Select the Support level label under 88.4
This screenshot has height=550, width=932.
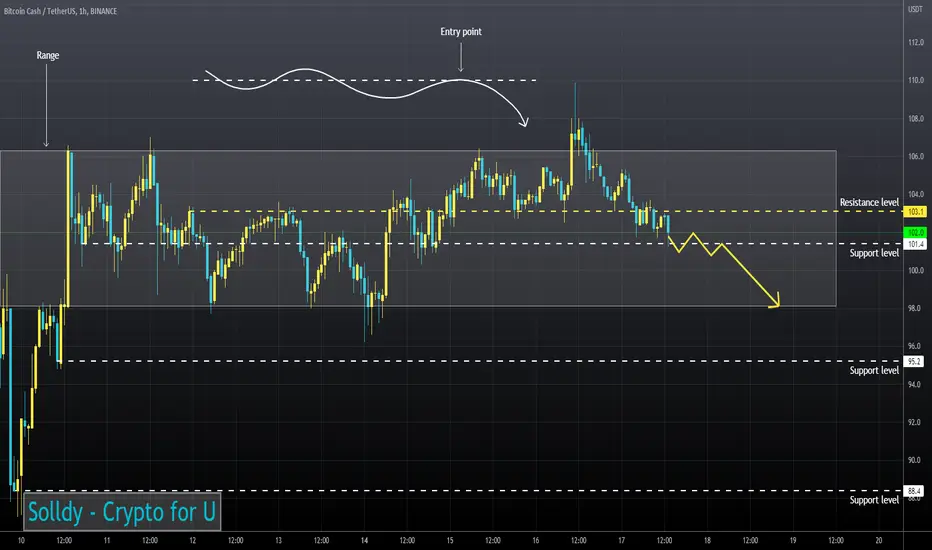(874, 500)
